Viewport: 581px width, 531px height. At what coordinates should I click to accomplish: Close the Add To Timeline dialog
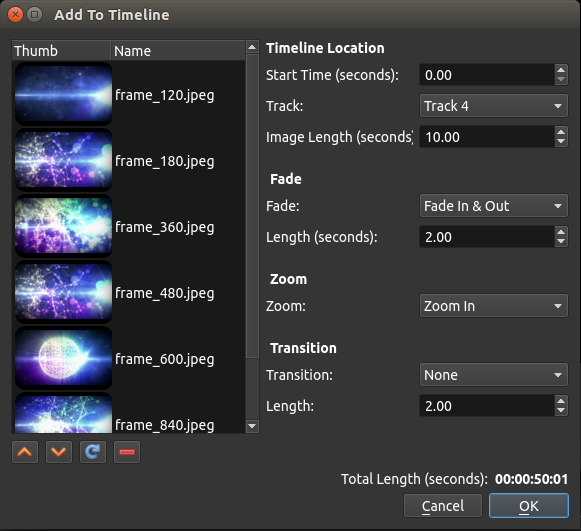pyautogui.click(x=16, y=15)
